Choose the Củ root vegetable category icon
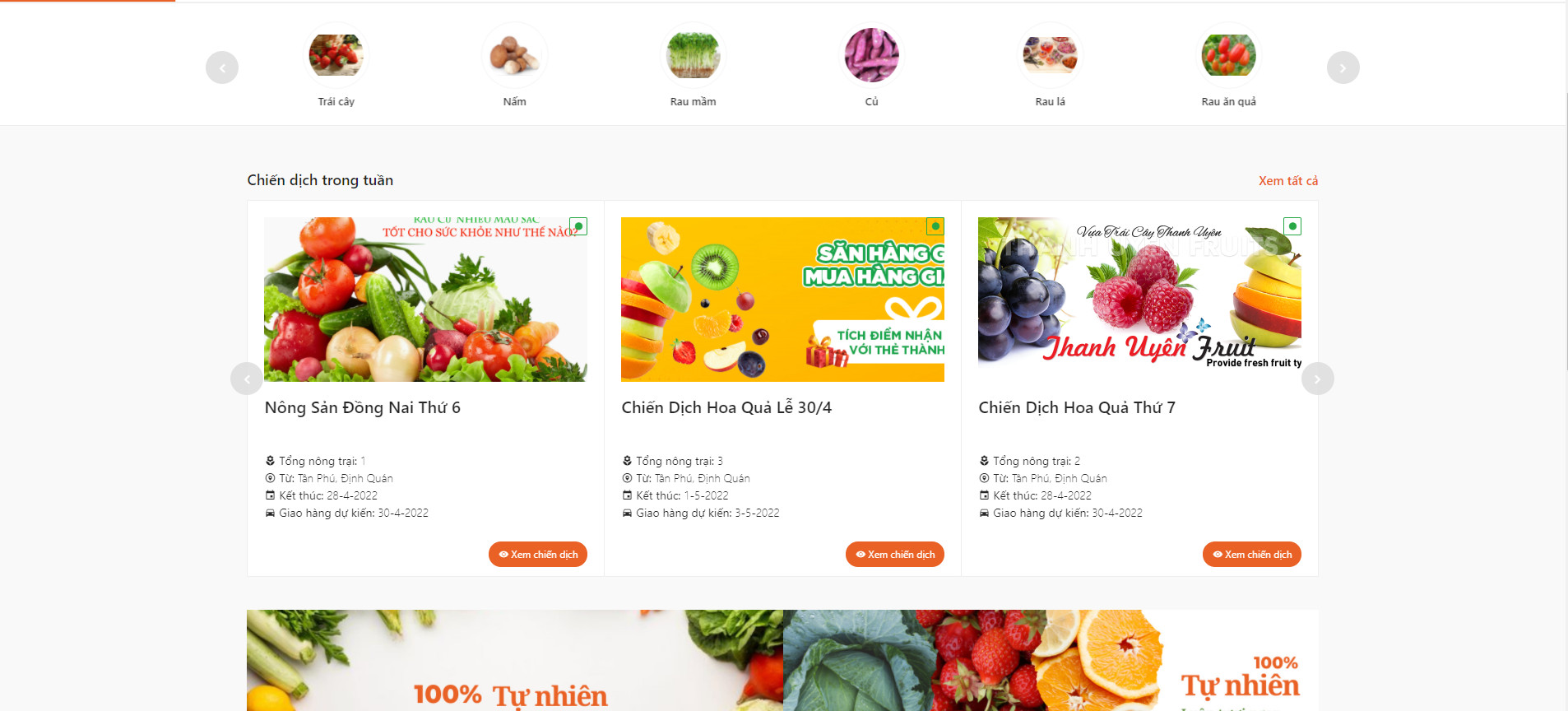This screenshot has height=711, width=1568. tap(871, 55)
